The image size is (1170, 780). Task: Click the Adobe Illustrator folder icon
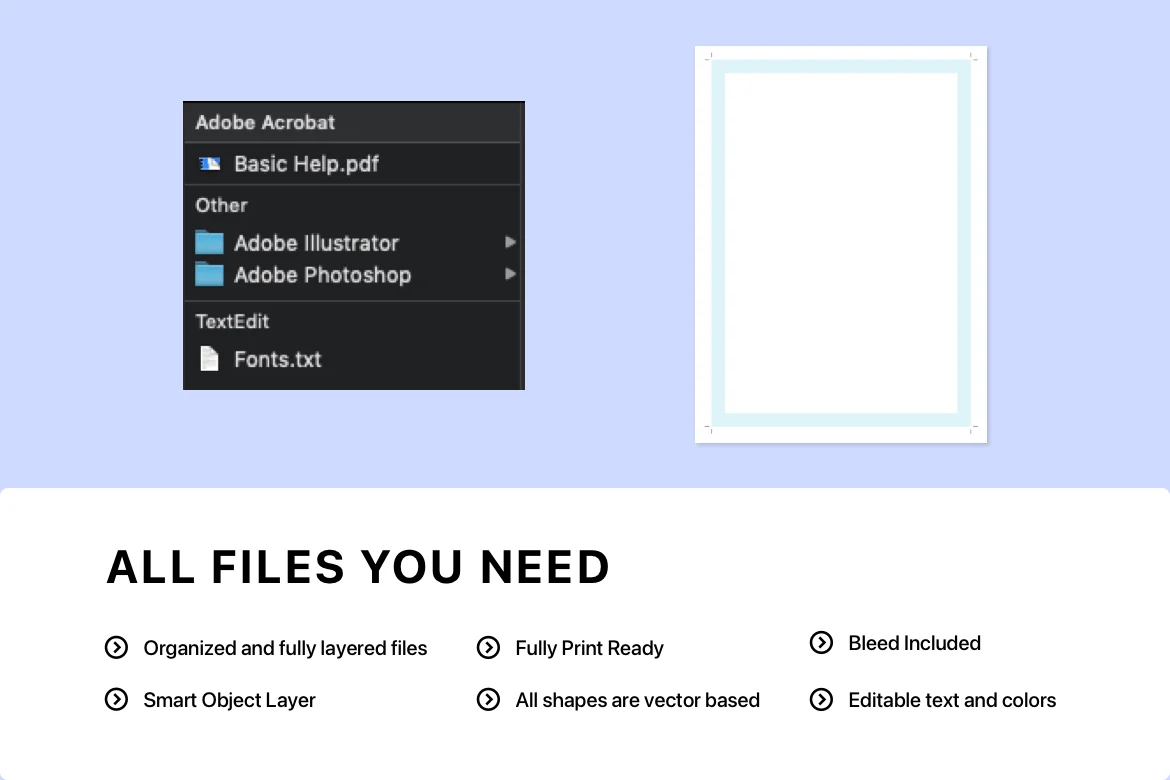pyautogui.click(x=210, y=243)
